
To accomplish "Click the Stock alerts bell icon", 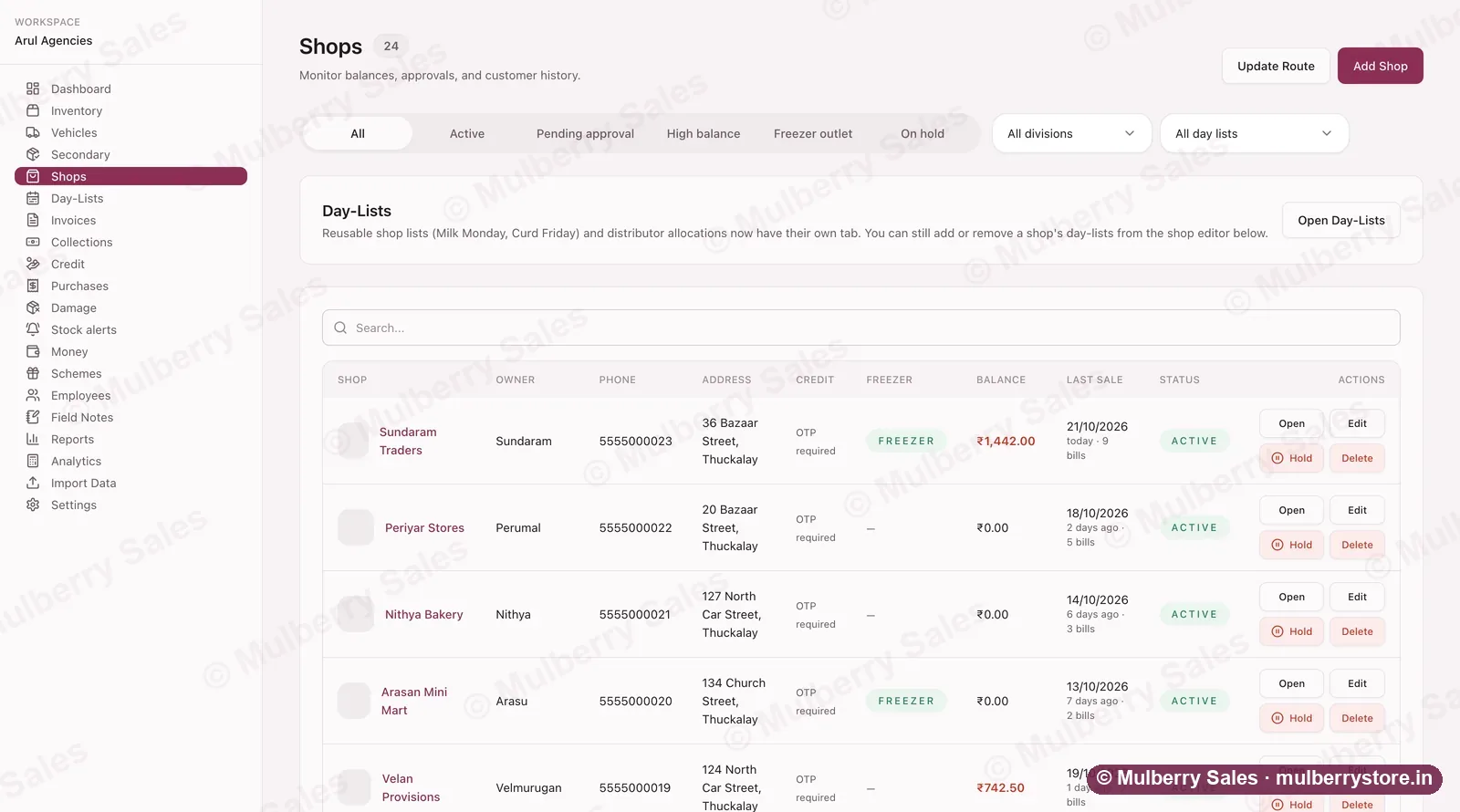I will pos(33,329).
